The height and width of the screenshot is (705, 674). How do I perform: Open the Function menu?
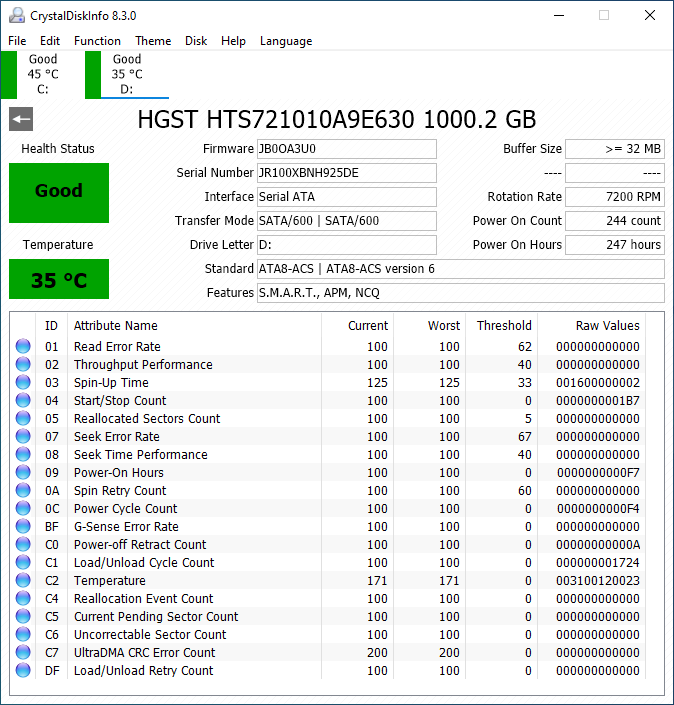pyautogui.click(x=97, y=41)
